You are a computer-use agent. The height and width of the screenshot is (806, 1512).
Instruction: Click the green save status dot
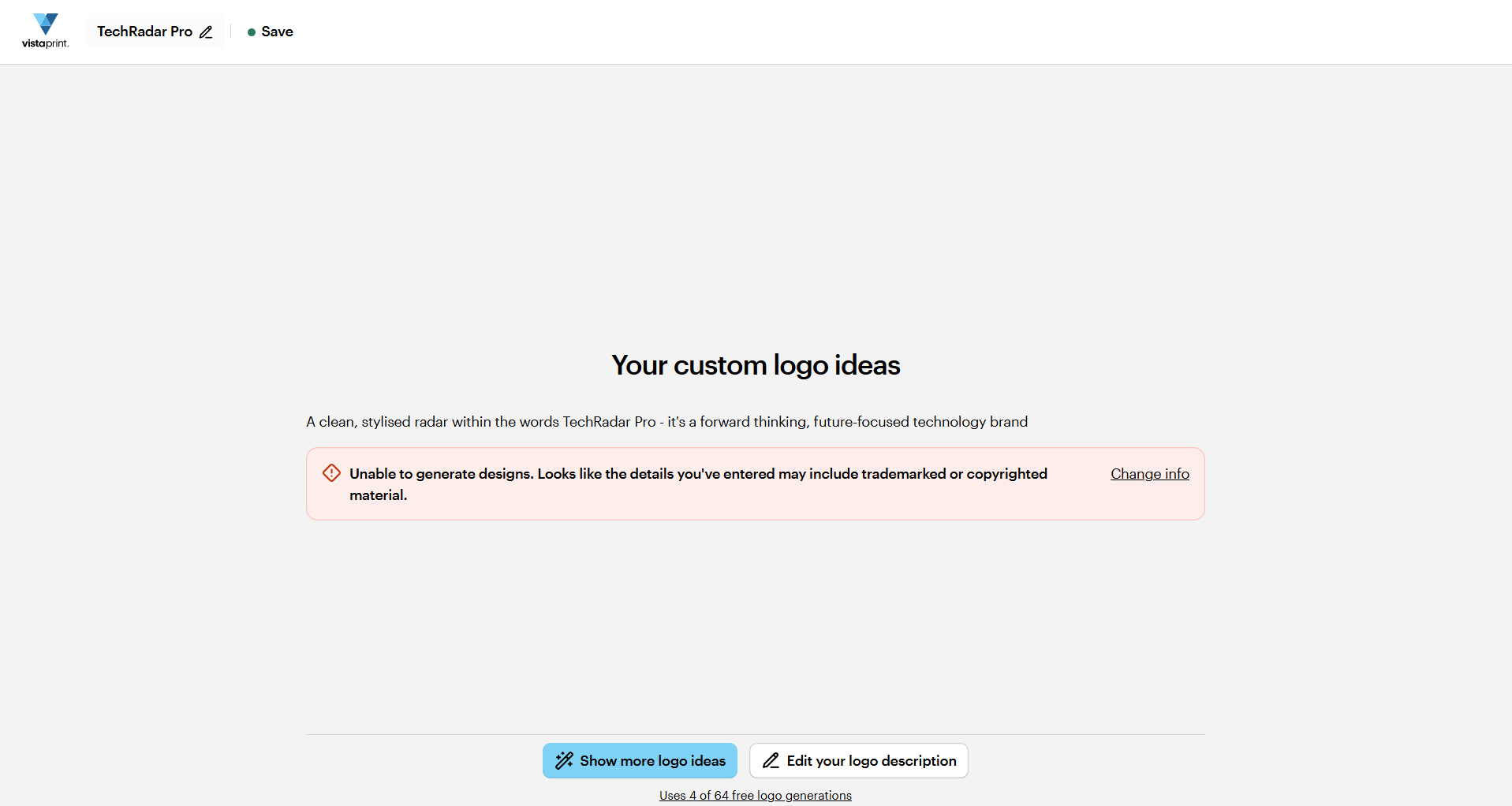point(251,32)
